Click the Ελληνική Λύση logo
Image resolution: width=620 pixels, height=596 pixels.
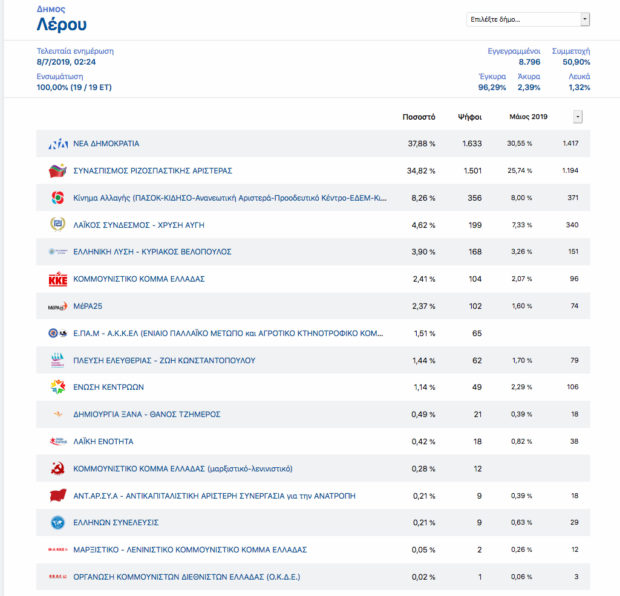58,252
